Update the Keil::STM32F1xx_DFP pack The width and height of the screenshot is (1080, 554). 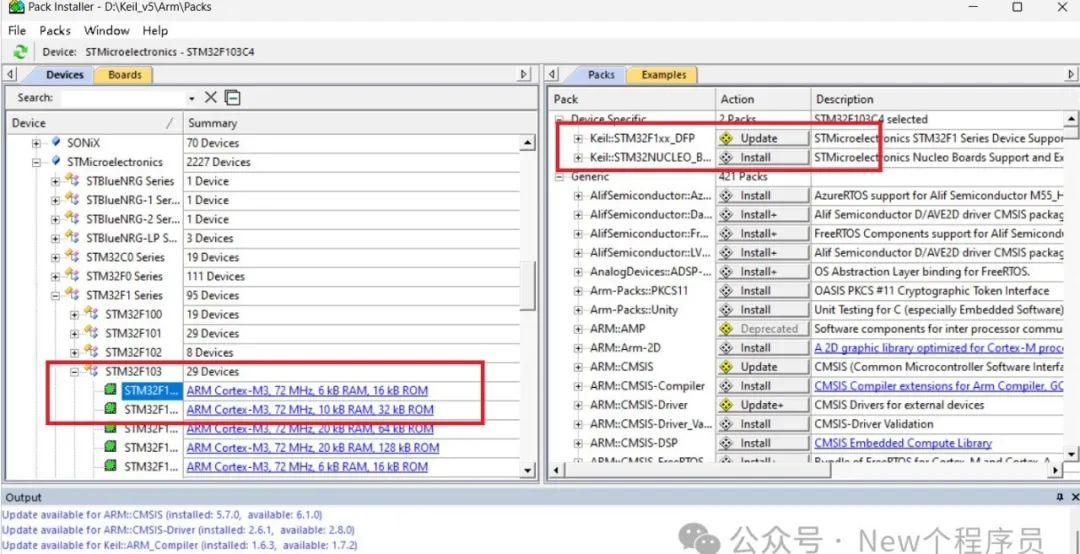[762, 138]
